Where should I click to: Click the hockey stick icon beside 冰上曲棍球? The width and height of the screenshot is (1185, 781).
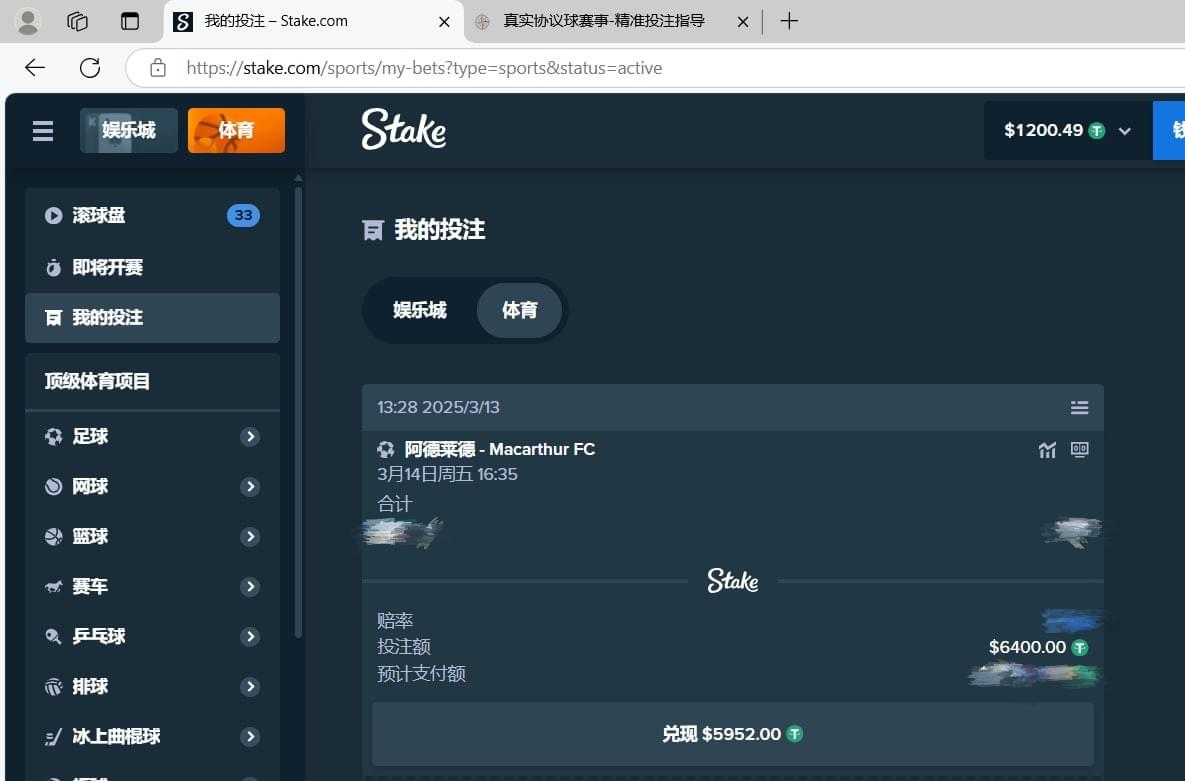click(x=54, y=736)
